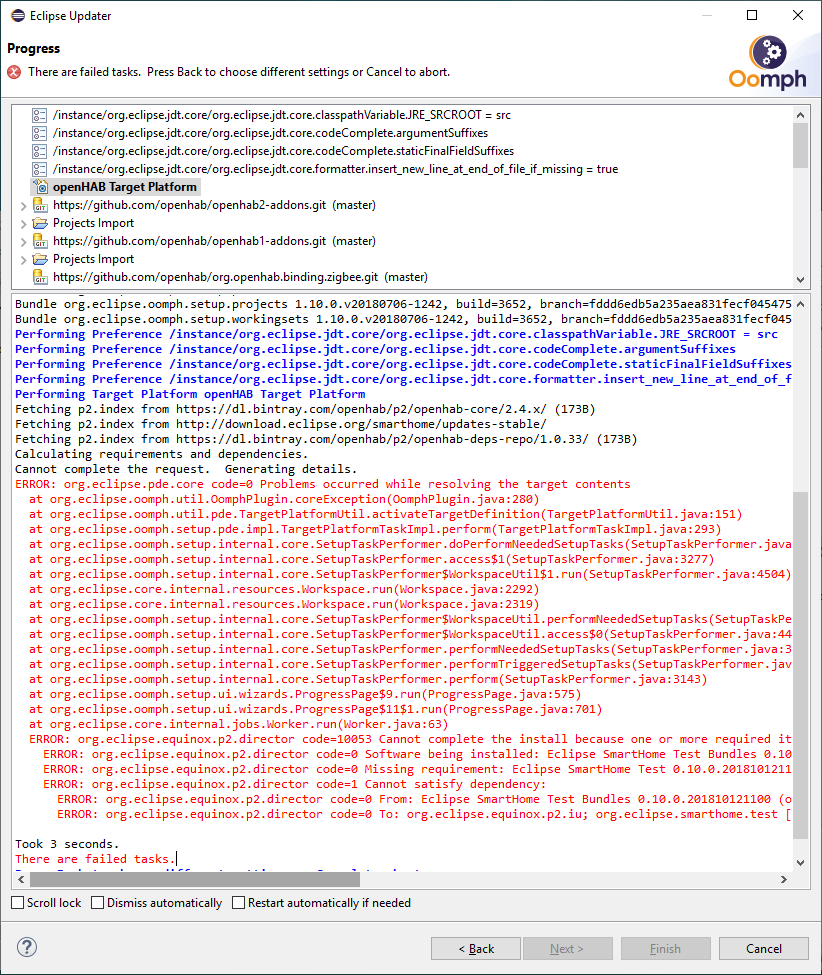The height and width of the screenshot is (975, 822).
Task: Select the classpathVariable.JRE_SRCROOT = src row
Action: pos(282,115)
